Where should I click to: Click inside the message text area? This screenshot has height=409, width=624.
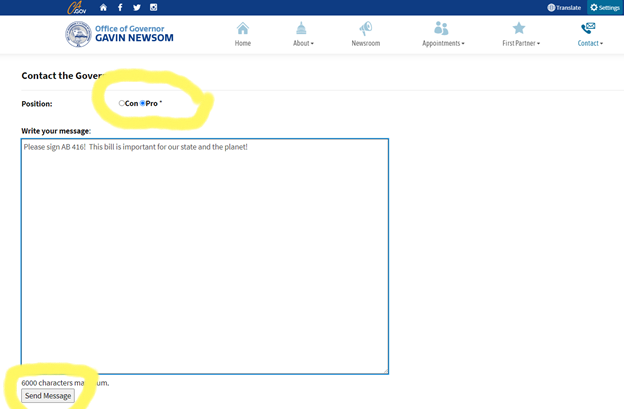click(205, 255)
